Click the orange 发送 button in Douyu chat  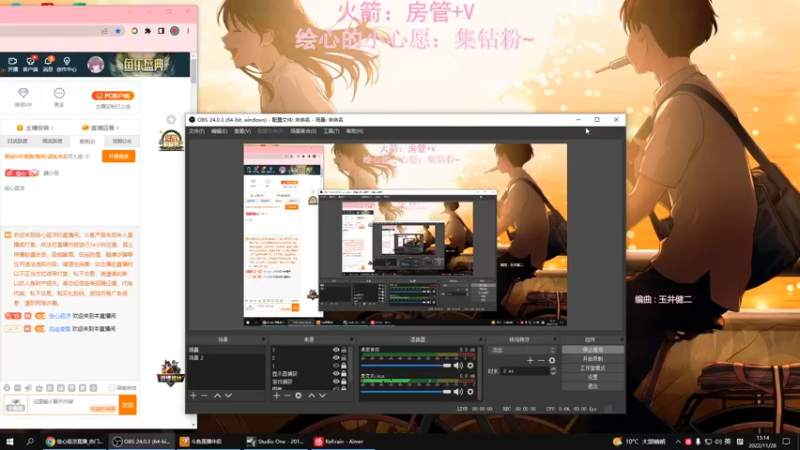pyautogui.click(x=128, y=405)
